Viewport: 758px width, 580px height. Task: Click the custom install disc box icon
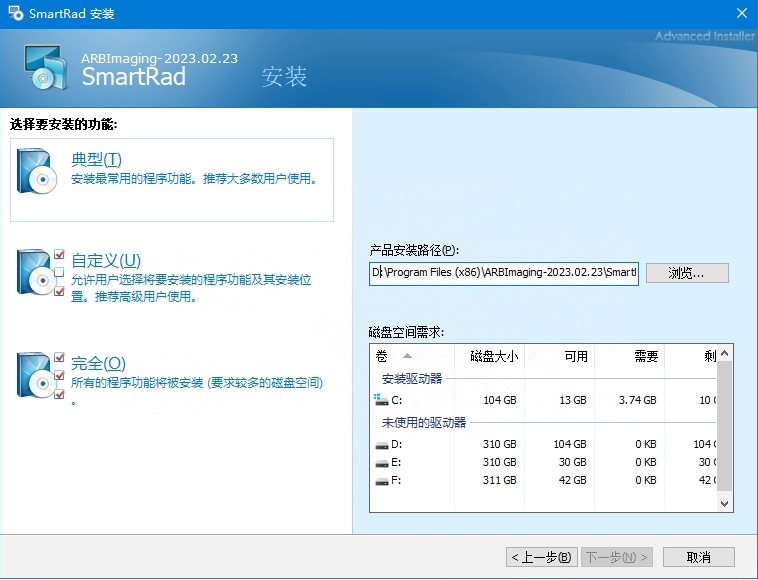click(x=41, y=272)
